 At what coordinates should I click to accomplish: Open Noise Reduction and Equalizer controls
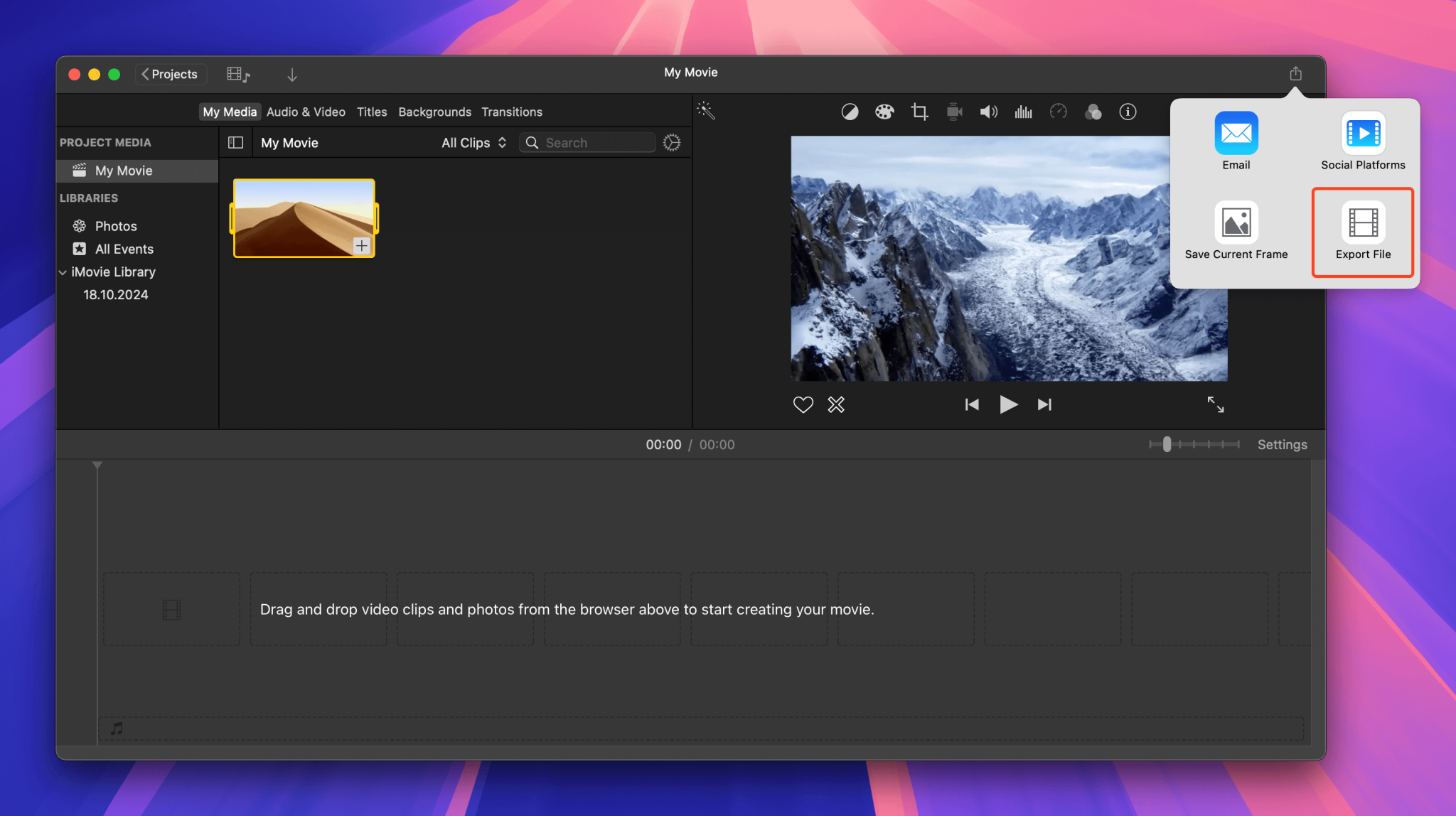(1023, 112)
